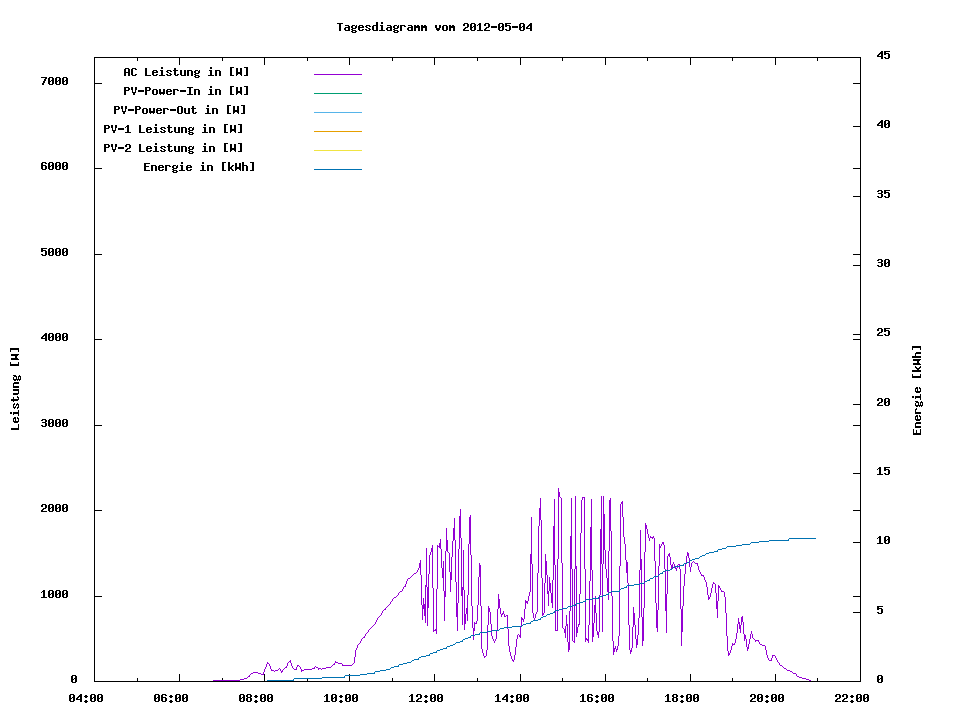Viewport: 960px width, 720px height.
Task: Click the yellow line sample beside PV-2 Leistung
Action: point(337,150)
